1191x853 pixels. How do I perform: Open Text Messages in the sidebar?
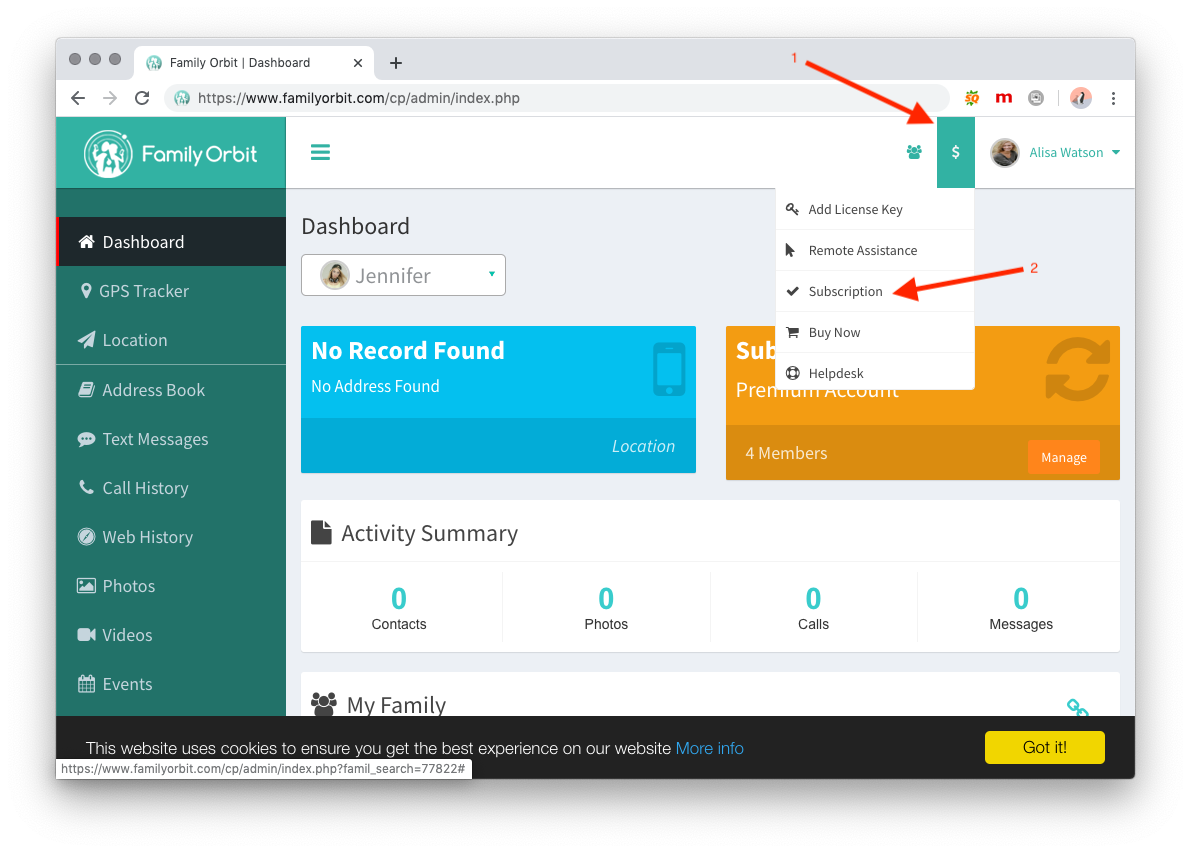155,439
